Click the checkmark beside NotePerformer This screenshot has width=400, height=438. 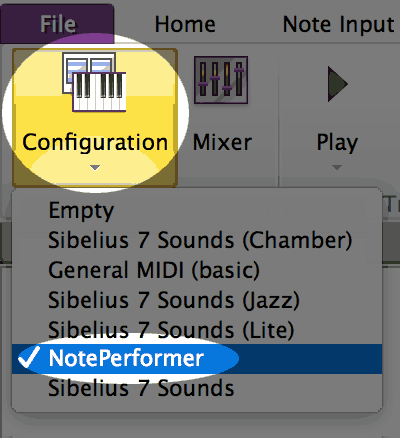pos(29,357)
